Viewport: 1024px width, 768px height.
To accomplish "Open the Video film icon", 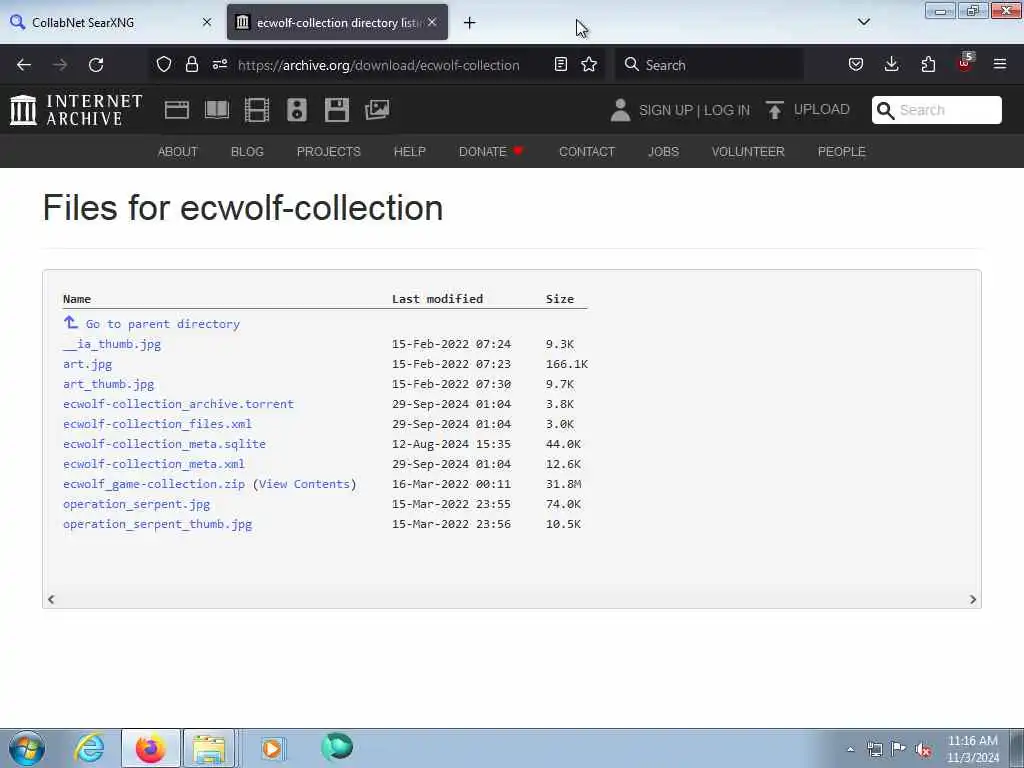I will [x=257, y=110].
